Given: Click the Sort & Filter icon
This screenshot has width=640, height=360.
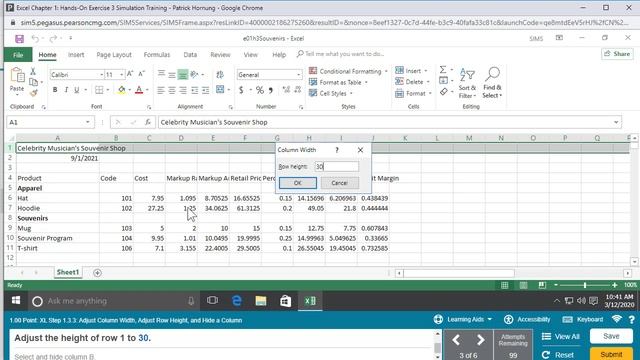Looking at the screenshot, I should coord(467,83).
